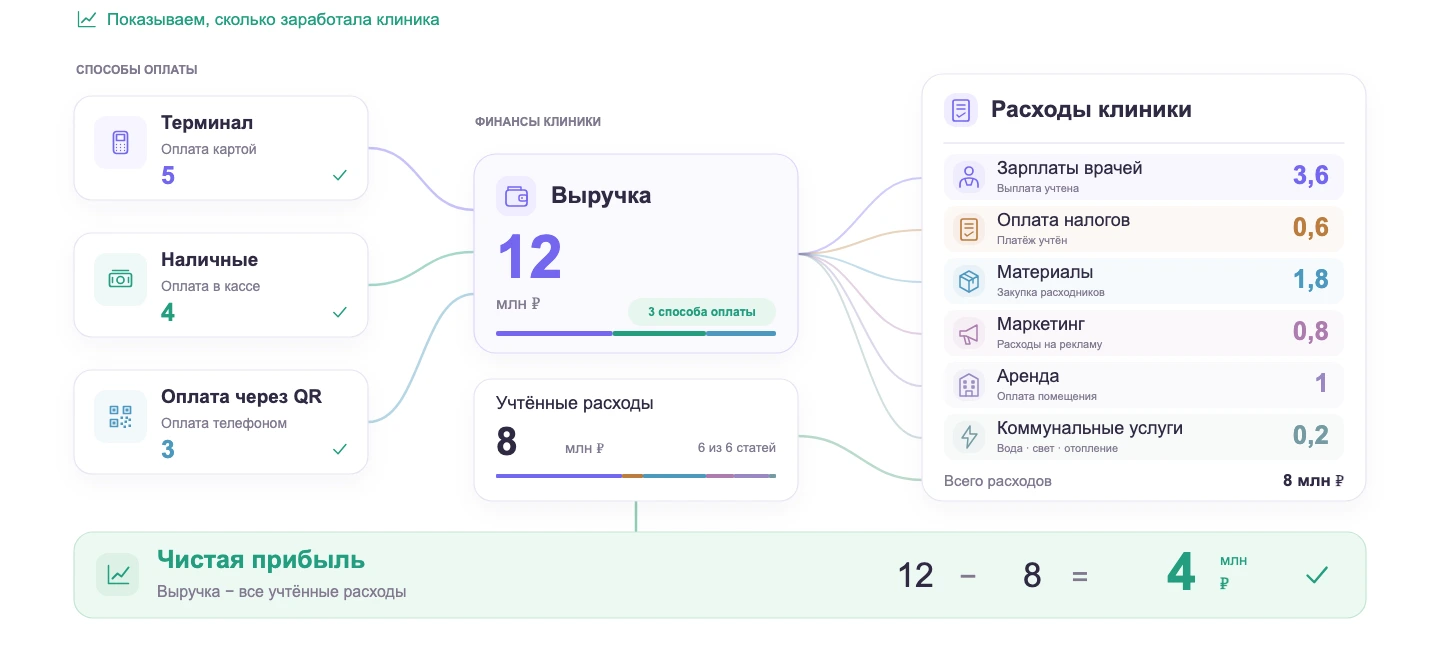
Task: Click the doctor icon for Зарплаты врачей
Action: tap(968, 177)
